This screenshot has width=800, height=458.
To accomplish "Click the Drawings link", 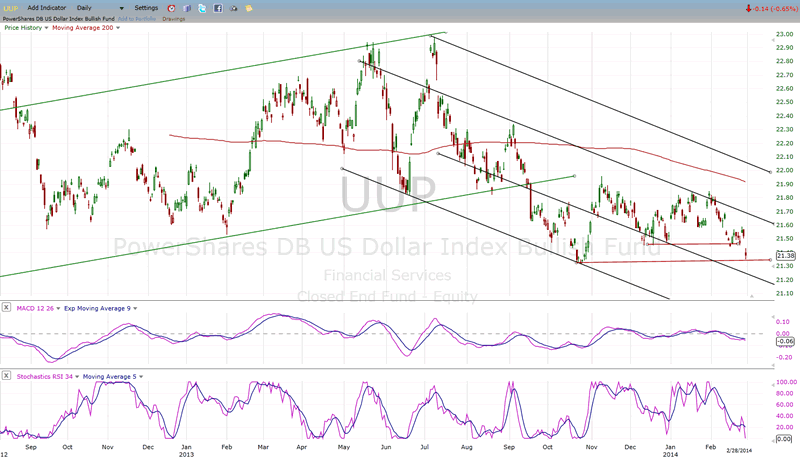I will [x=173, y=19].
